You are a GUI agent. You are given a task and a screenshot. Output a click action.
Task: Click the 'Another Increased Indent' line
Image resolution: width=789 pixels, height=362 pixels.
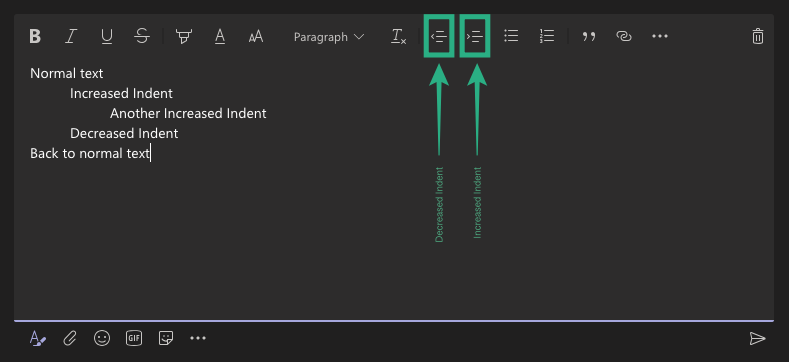point(188,114)
